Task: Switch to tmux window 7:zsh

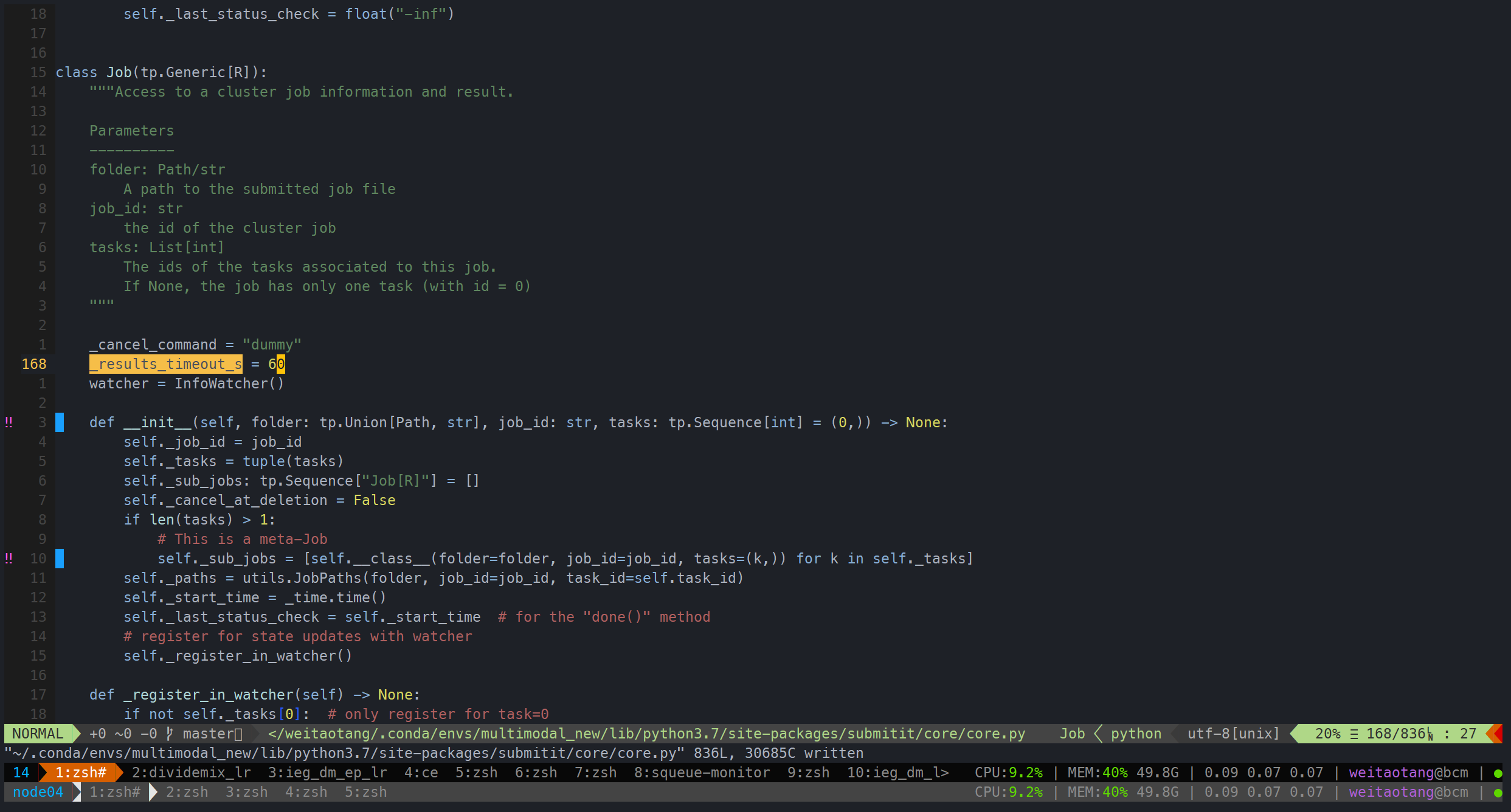Action: click(596, 772)
